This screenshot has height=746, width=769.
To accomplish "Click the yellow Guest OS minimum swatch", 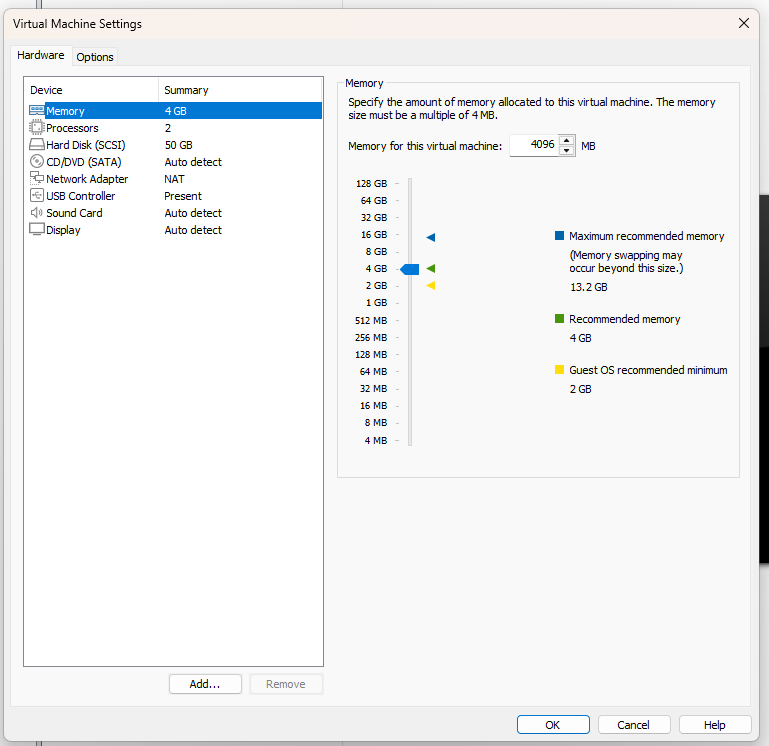I will click(559, 369).
